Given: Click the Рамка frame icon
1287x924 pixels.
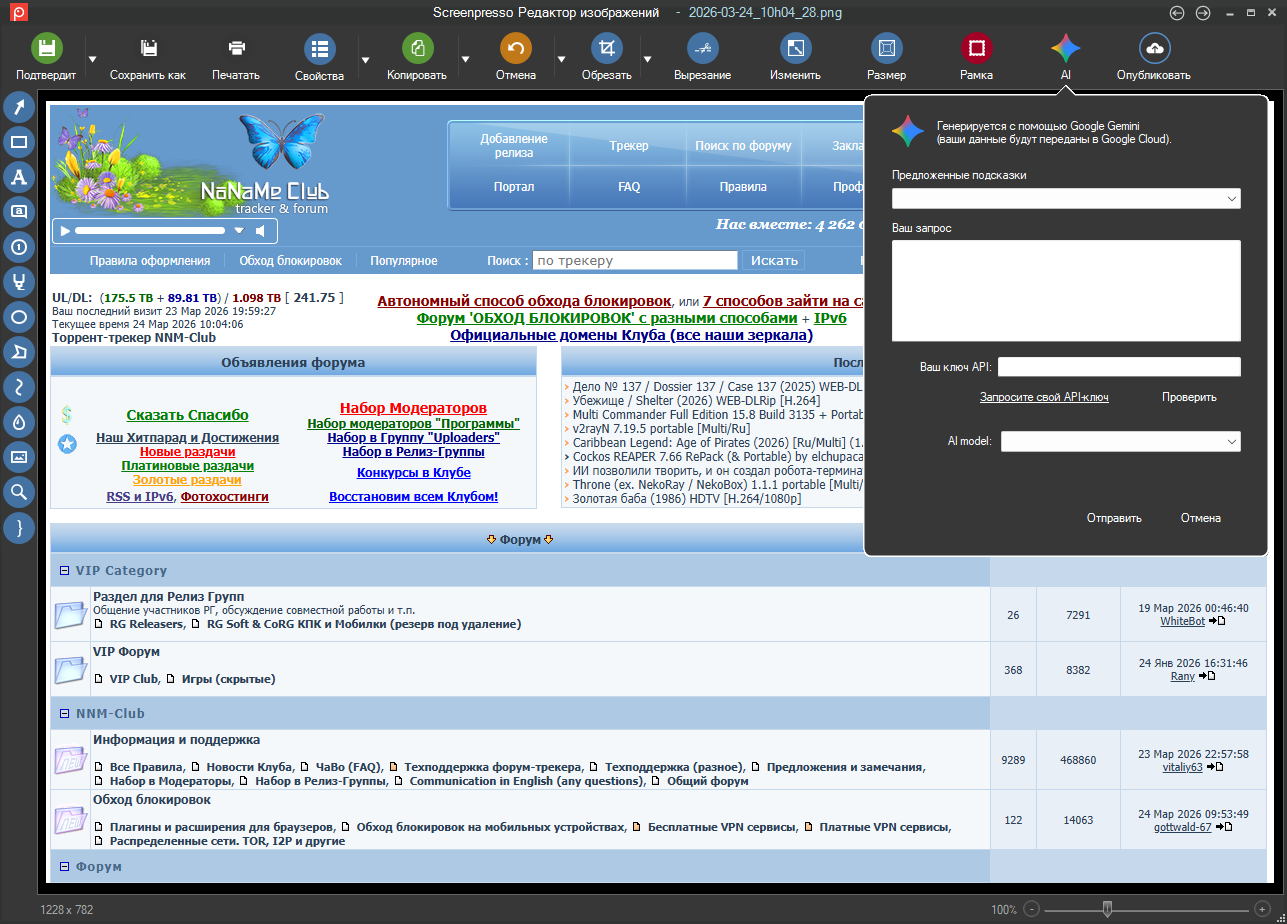Looking at the screenshot, I should pyautogui.click(x=976, y=48).
